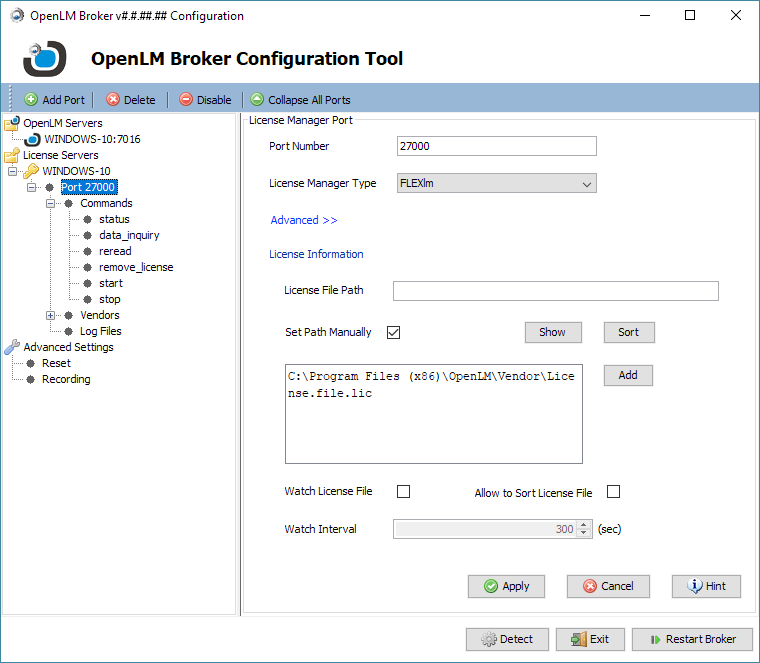This screenshot has width=760, height=663.
Task: Click the WINDOWS-10 license server key icon
Action: [x=31, y=171]
